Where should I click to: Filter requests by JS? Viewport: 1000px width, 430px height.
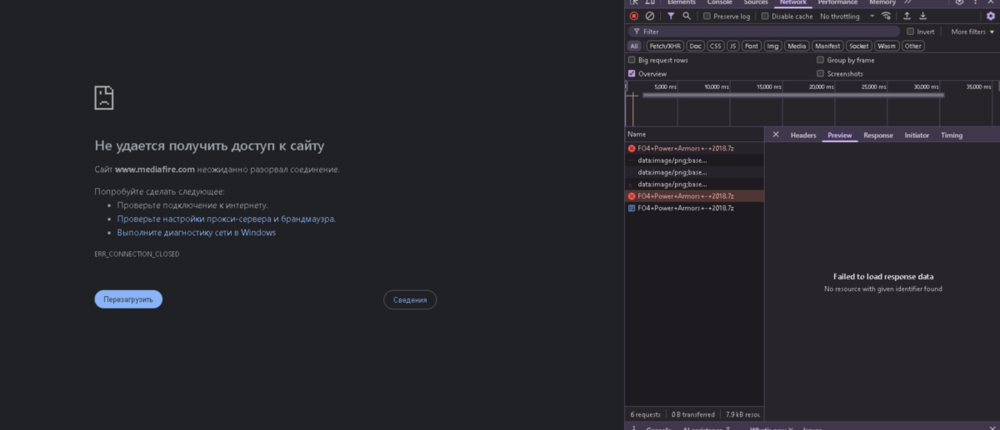pos(733,46)
